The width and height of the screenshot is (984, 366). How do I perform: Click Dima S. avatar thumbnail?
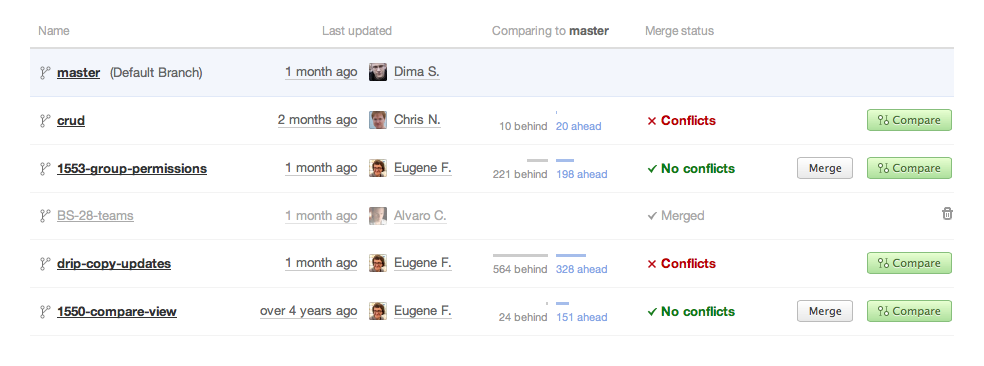[378, 72]
